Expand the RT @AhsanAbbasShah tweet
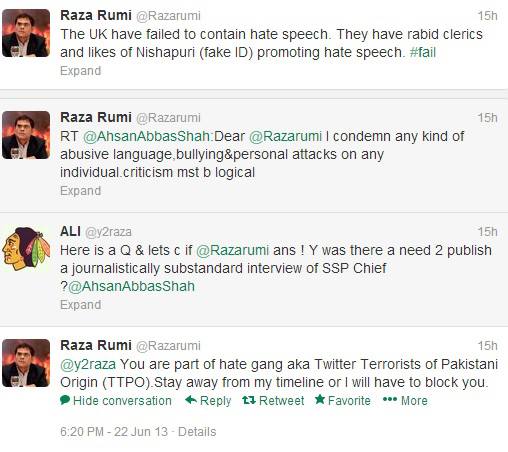The image size is (508, 452). [x=80, y=191]
